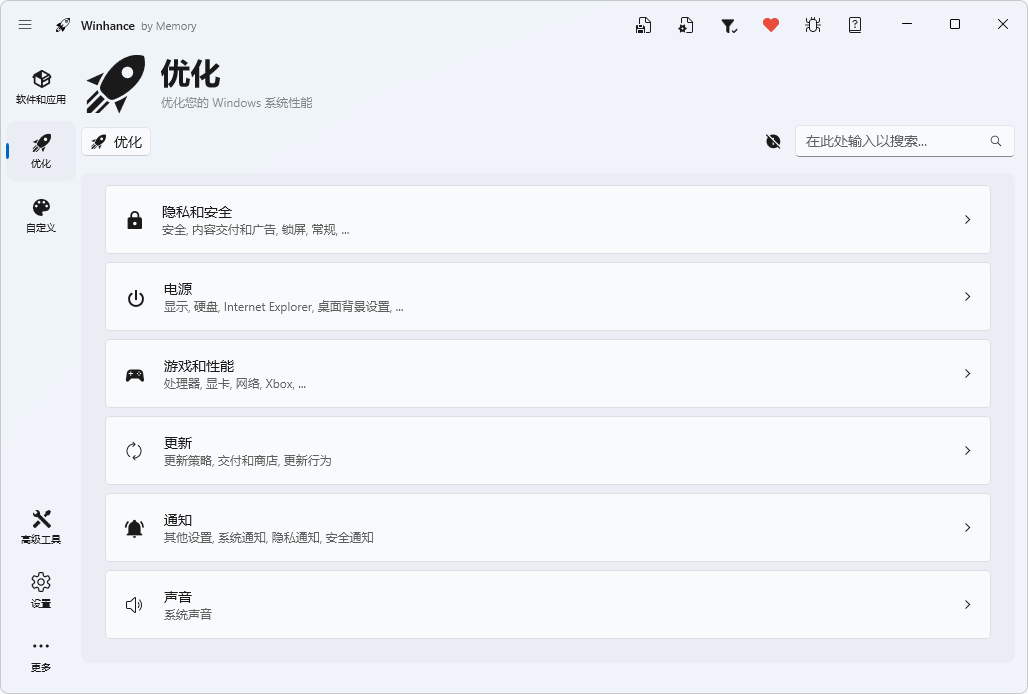This screenshot has height=694, width=1028.
Task: Open the filter options icon
Action: pos(728,24)
